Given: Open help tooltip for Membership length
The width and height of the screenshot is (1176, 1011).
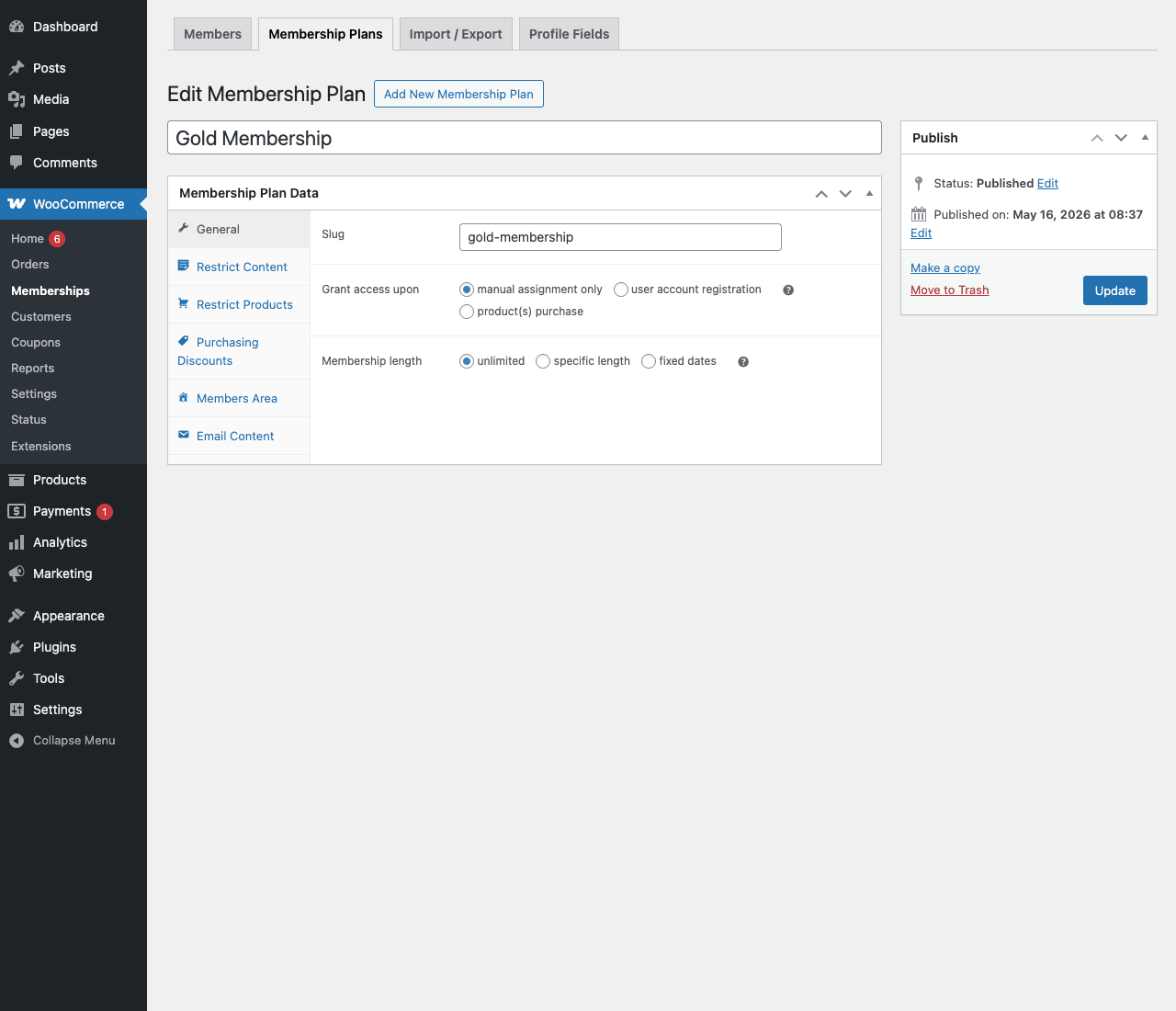Looking at the screenshot, I should pos(743,362).
